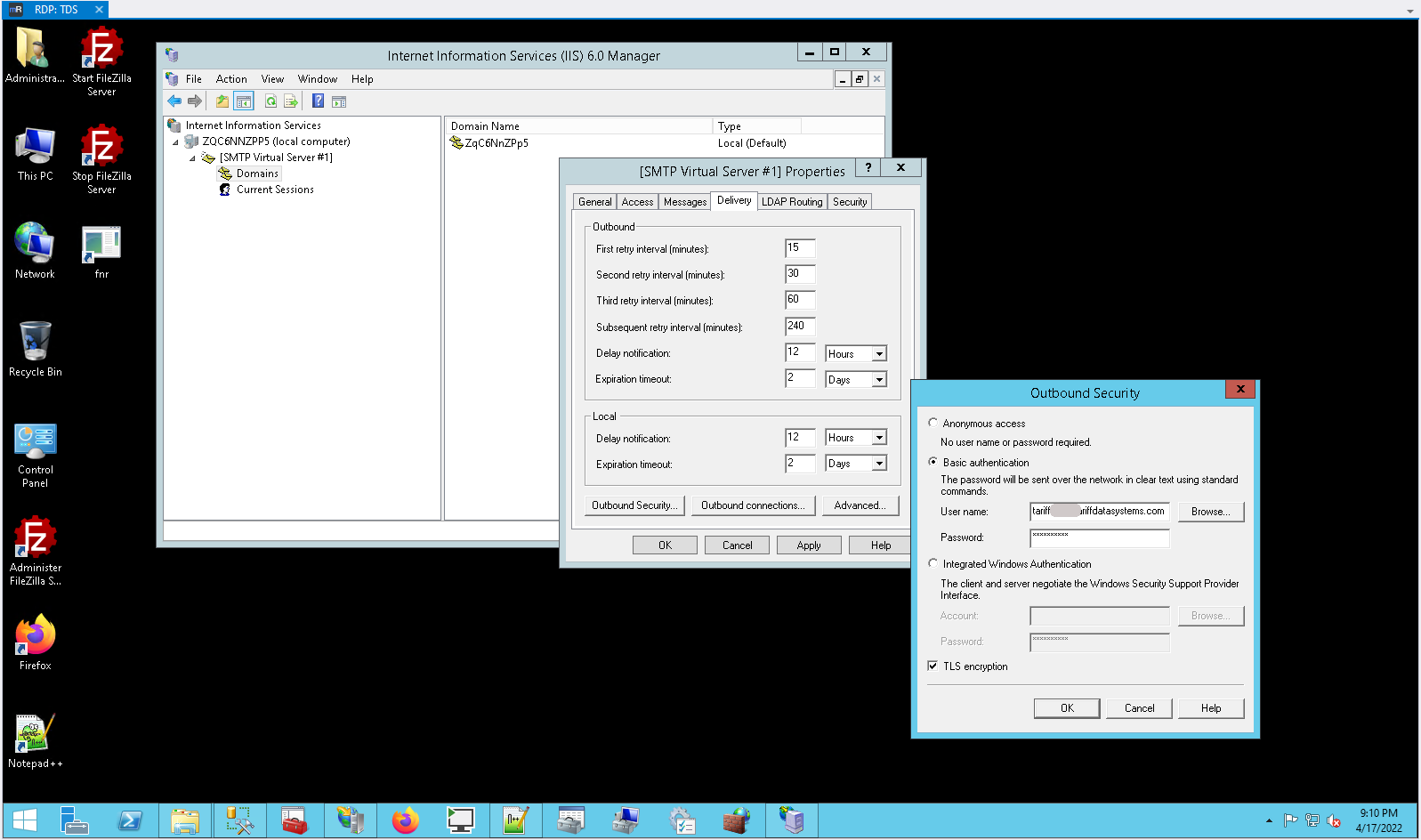Viewport: 1421px width, 840px height.
Task: Open Firefox from the taskbar
Action: 406,820
